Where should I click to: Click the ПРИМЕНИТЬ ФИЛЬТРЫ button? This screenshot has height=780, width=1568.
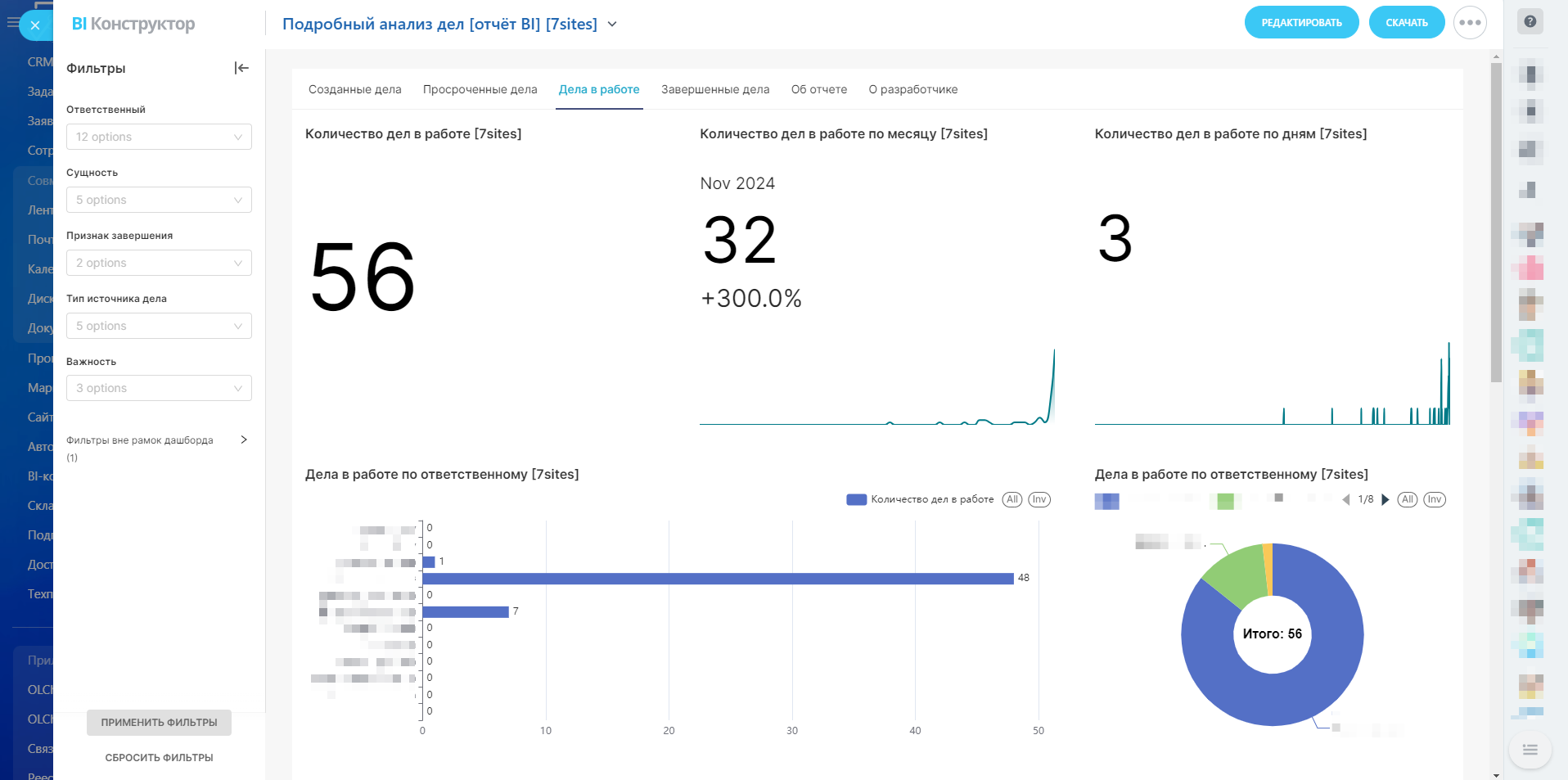[x=159, y=723]
